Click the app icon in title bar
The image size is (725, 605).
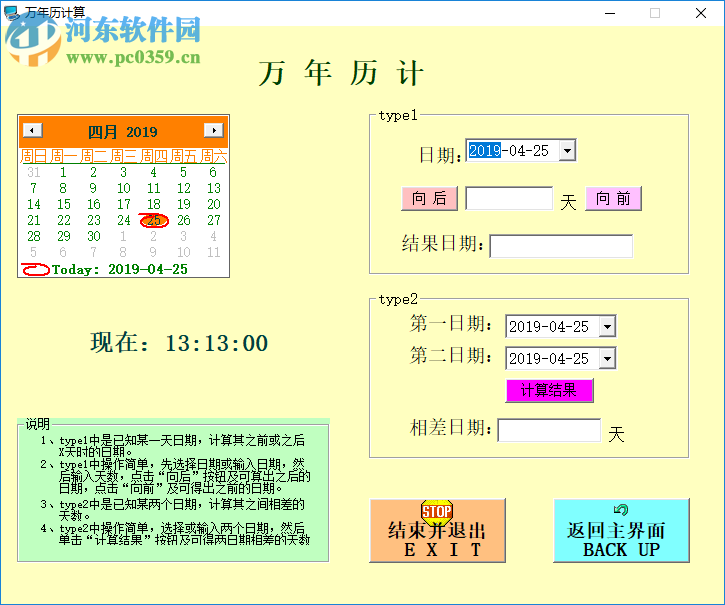12,12
